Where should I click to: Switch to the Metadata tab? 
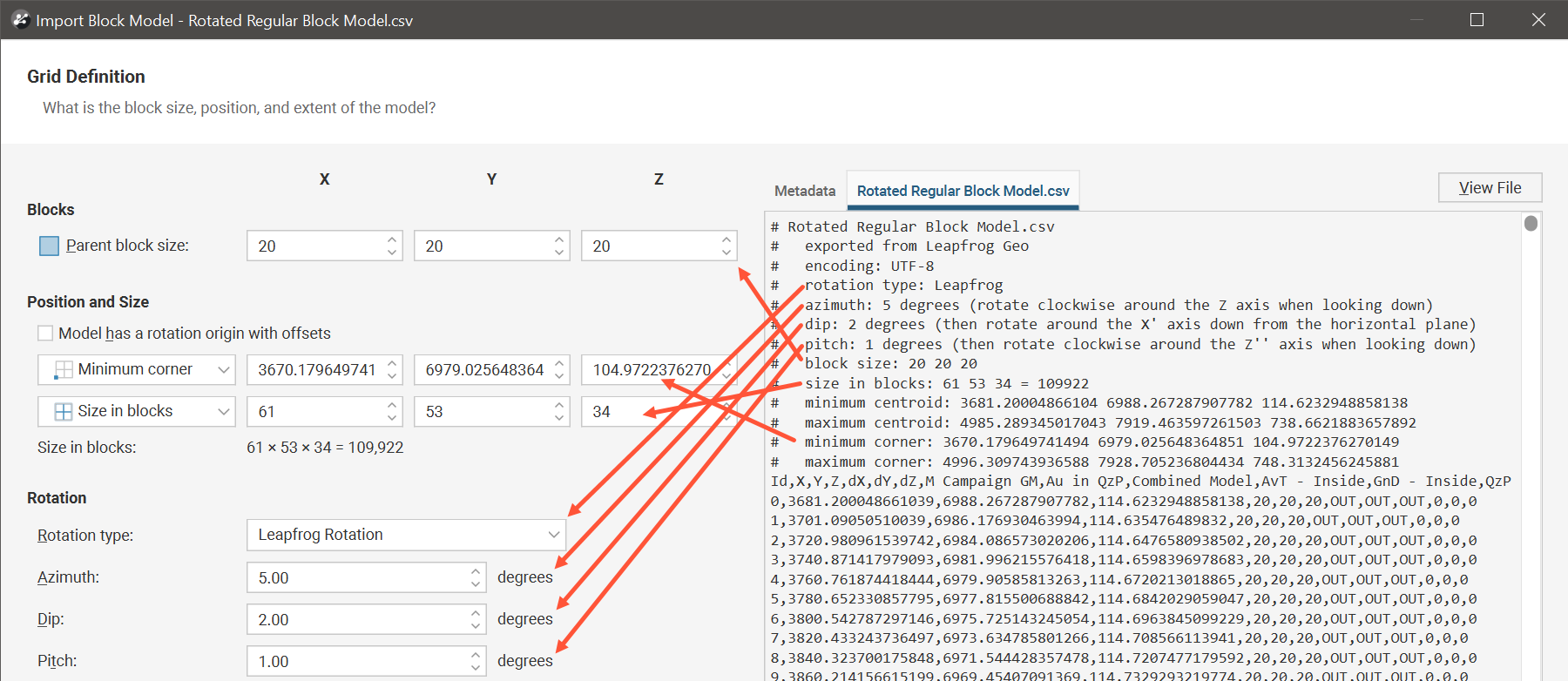tap(804, 191)
